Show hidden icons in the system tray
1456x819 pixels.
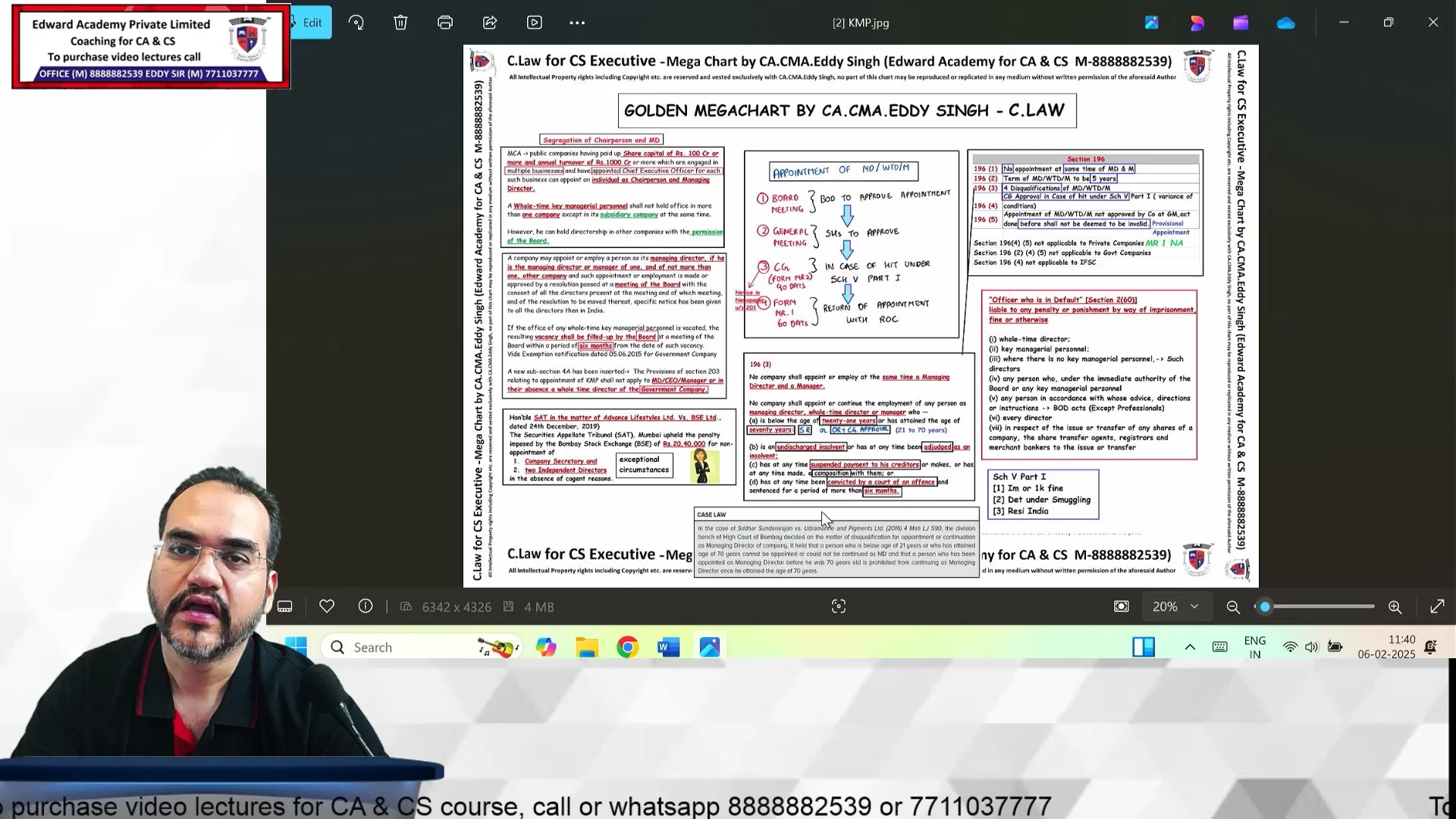point(1190,647)
